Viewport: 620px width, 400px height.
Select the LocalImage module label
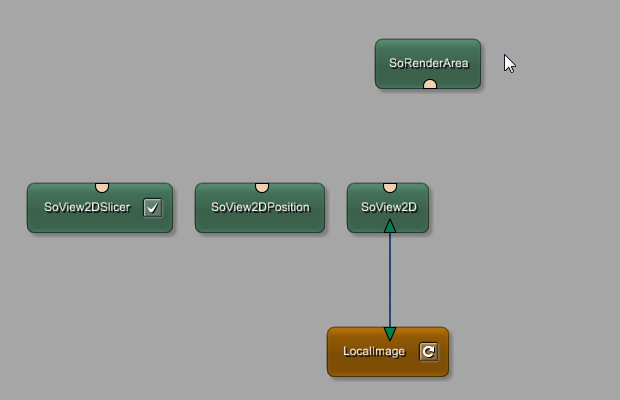click(x=373, y=352)
